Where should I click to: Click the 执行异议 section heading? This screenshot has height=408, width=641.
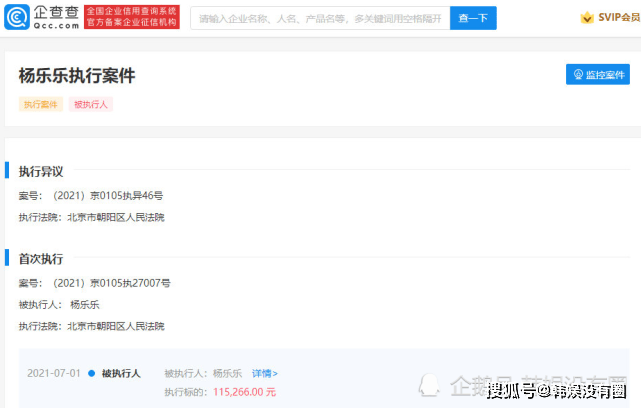(x=41, y=171)
